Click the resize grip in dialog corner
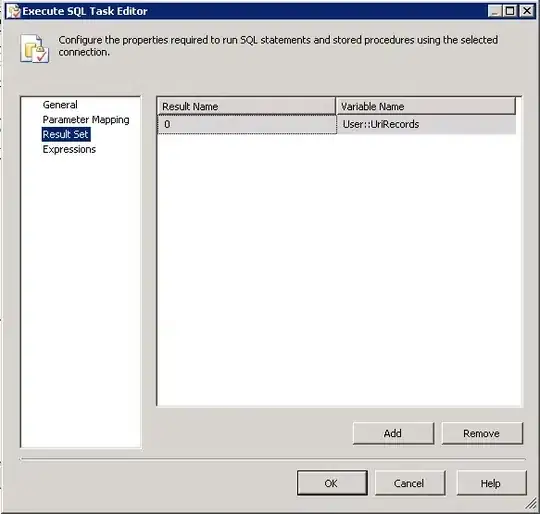The image size is (540, 514). tap(530, 504)
